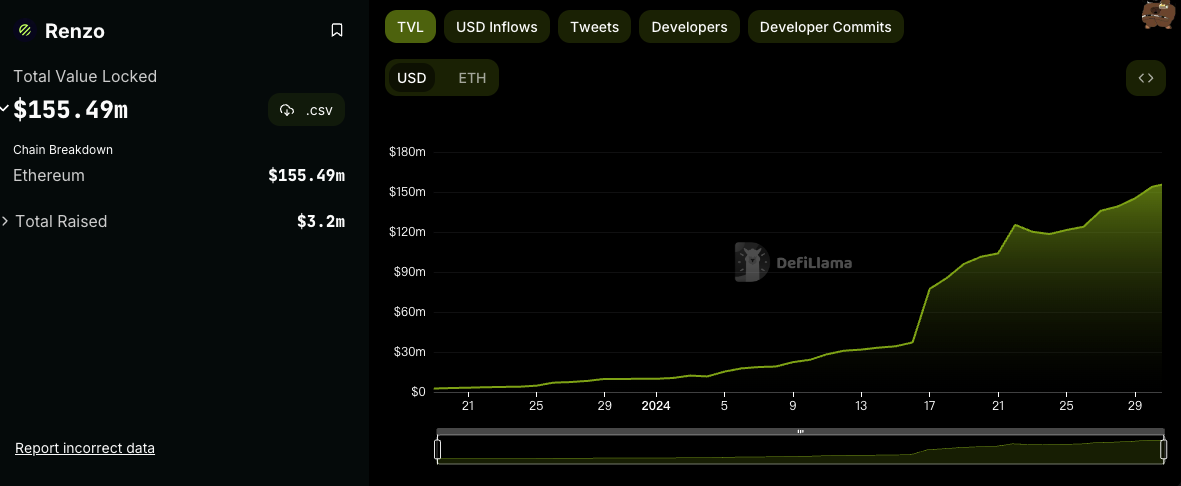Expand the Total Value Locked chain breakdown
Viewport: 1181px width, 486px height.
(6, 107)
